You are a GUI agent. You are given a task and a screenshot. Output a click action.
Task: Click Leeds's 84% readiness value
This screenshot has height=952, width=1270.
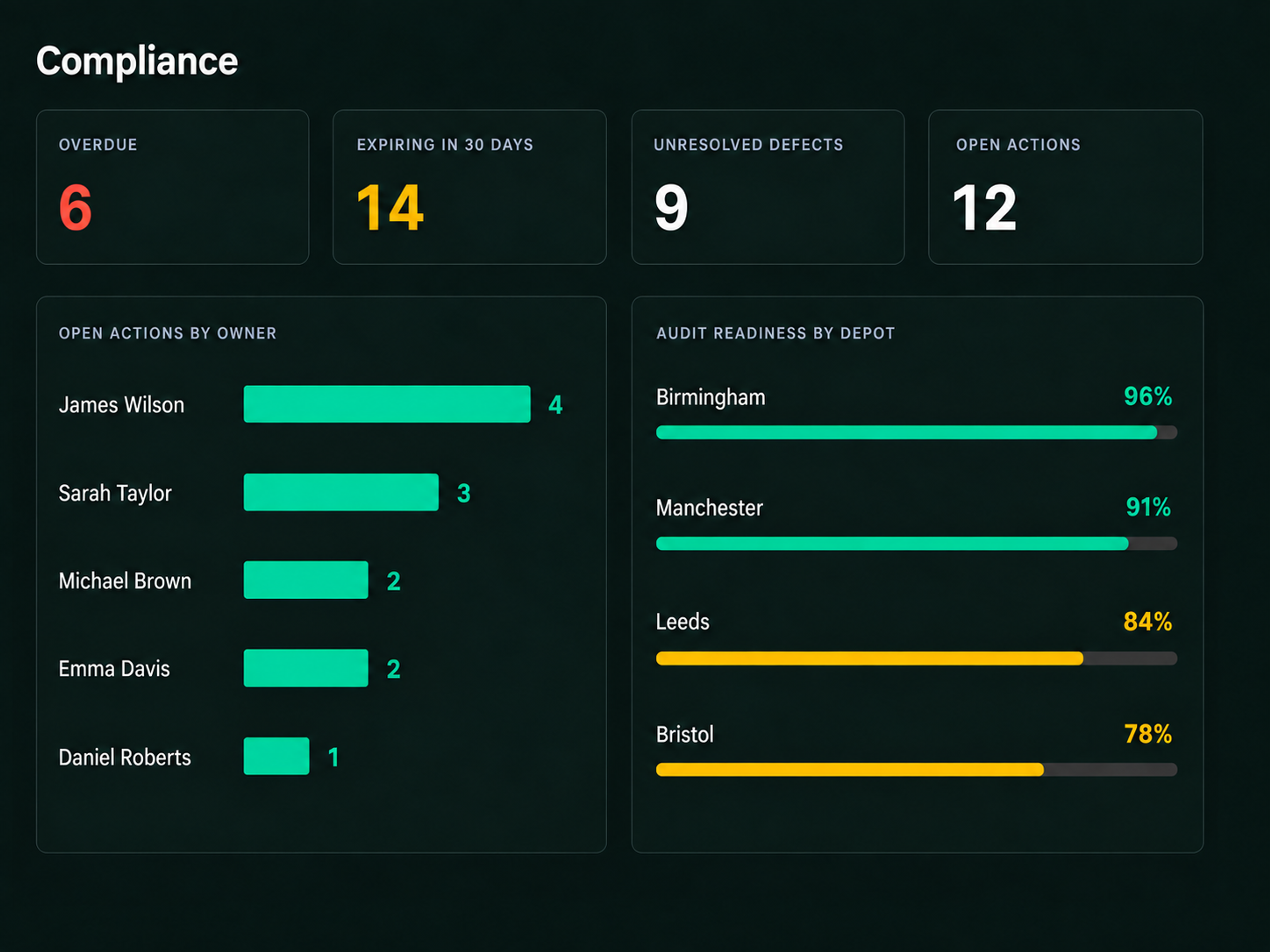(1148, 621)
